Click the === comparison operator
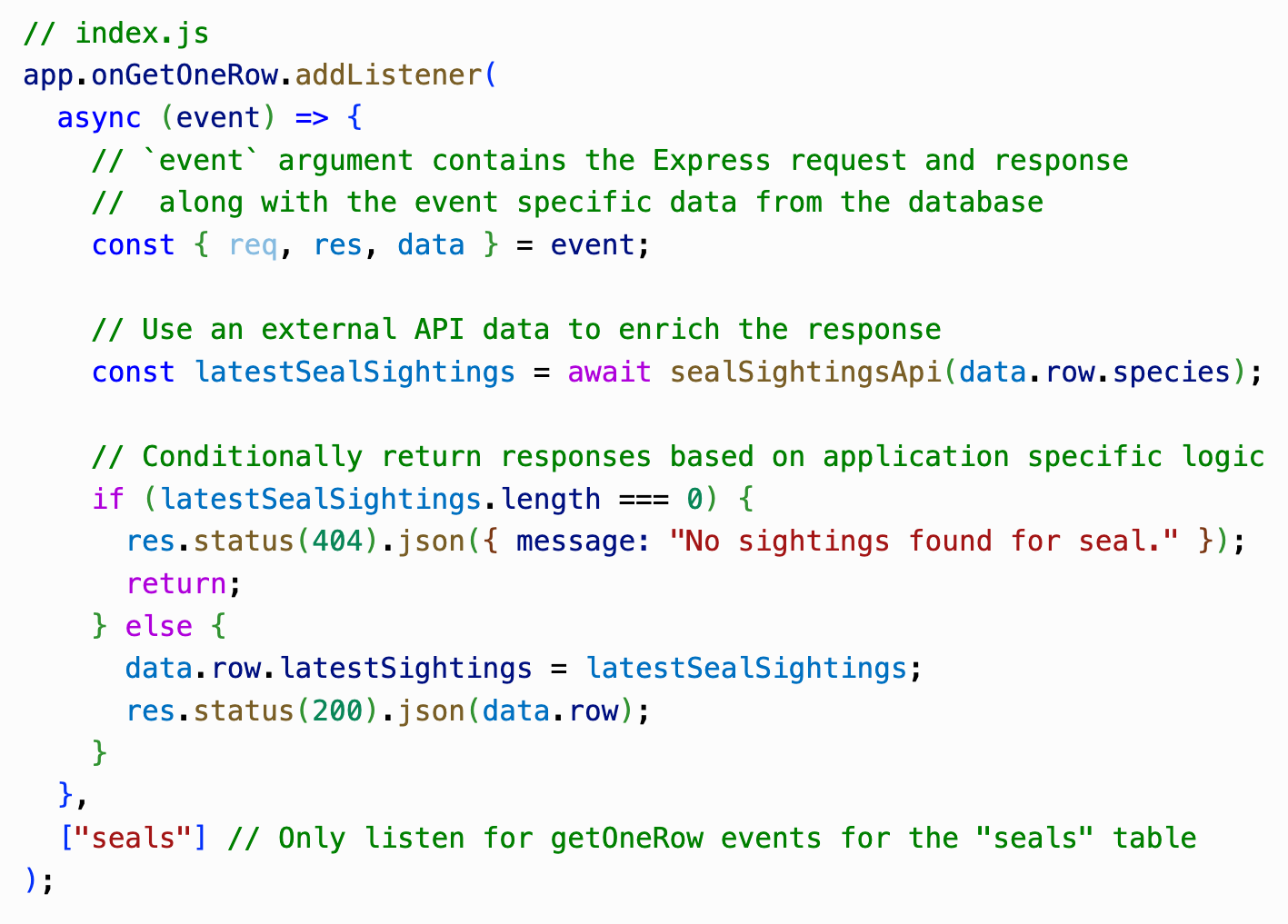Screen dimensions: 1288x924 644,499
